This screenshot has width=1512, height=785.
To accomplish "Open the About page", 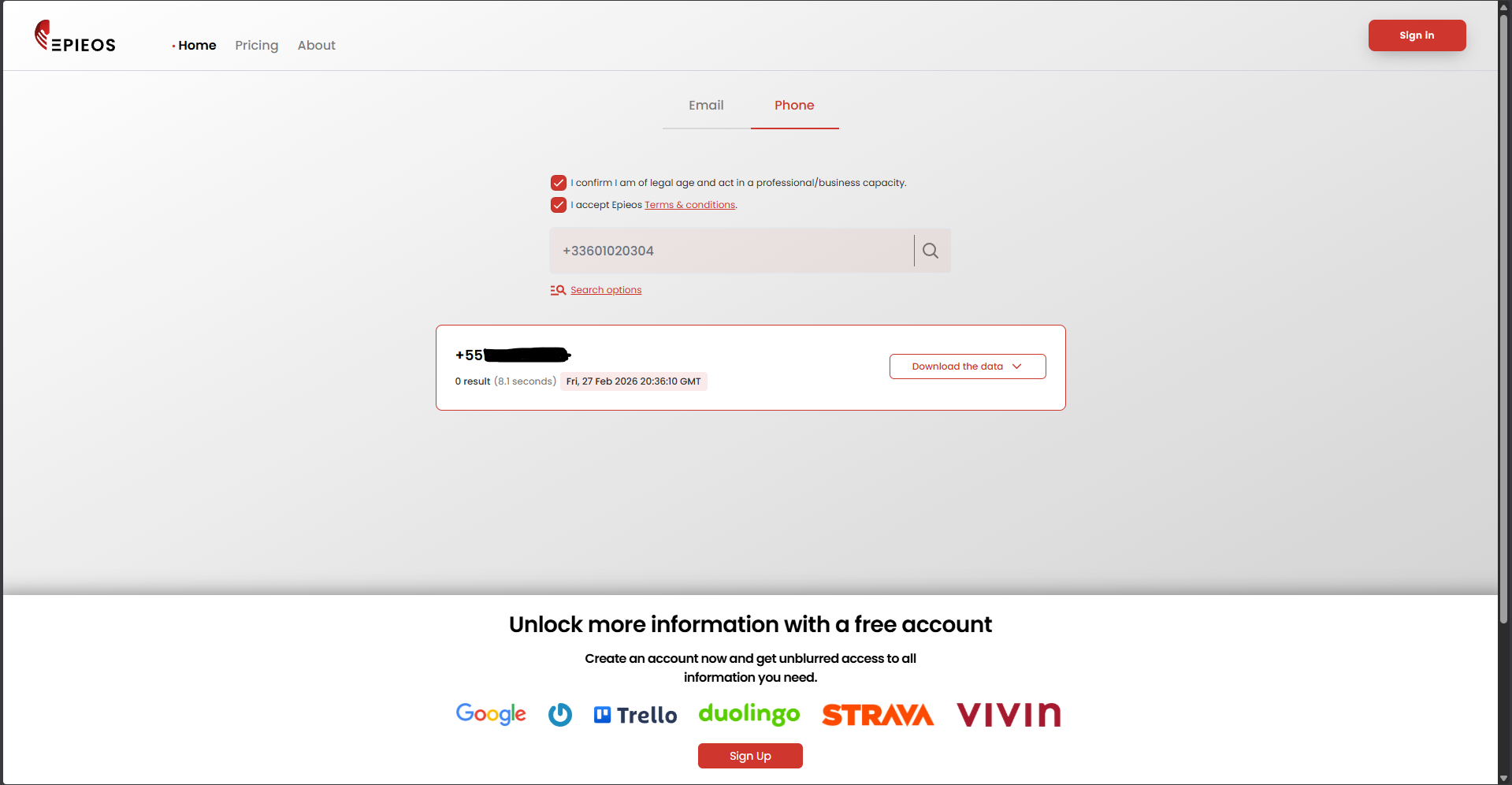I will tap(317, 46).
